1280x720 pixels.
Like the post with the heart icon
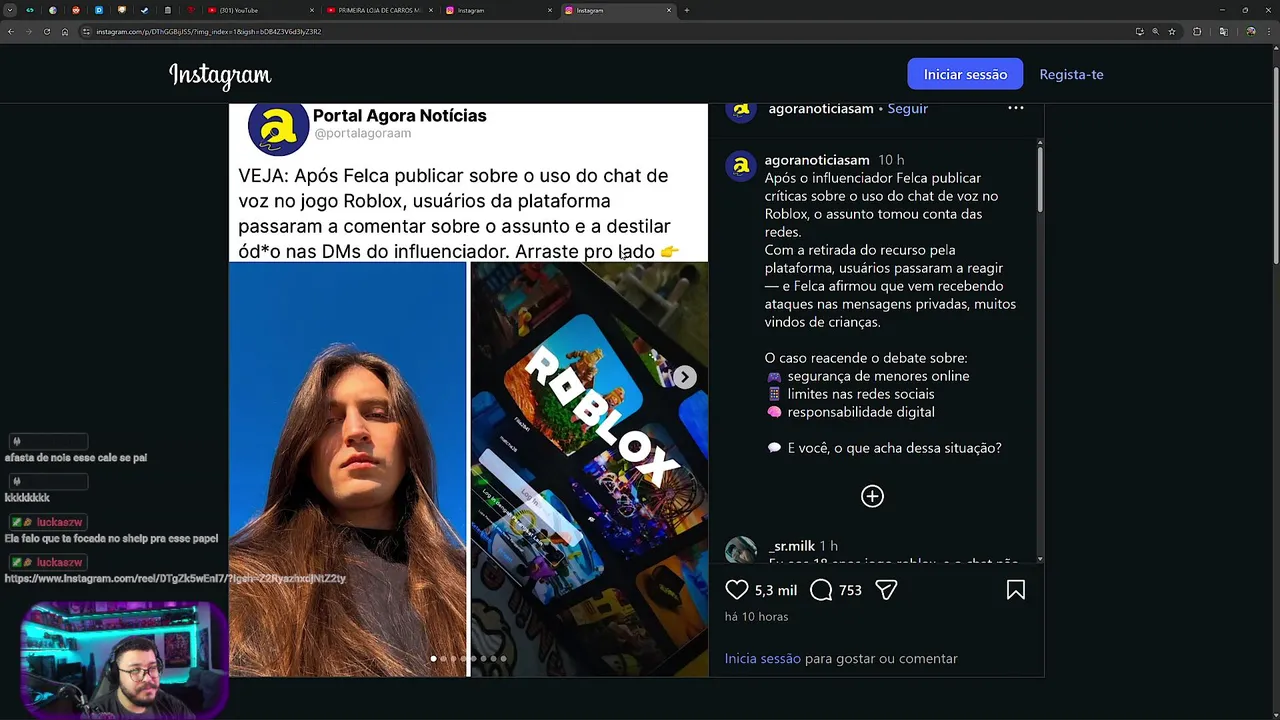coord(737,590)
